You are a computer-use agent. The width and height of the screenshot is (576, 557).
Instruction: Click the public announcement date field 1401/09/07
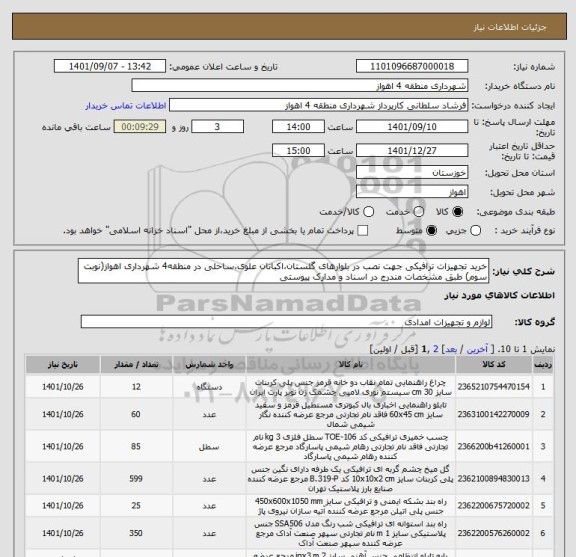[x=110, y=67]
